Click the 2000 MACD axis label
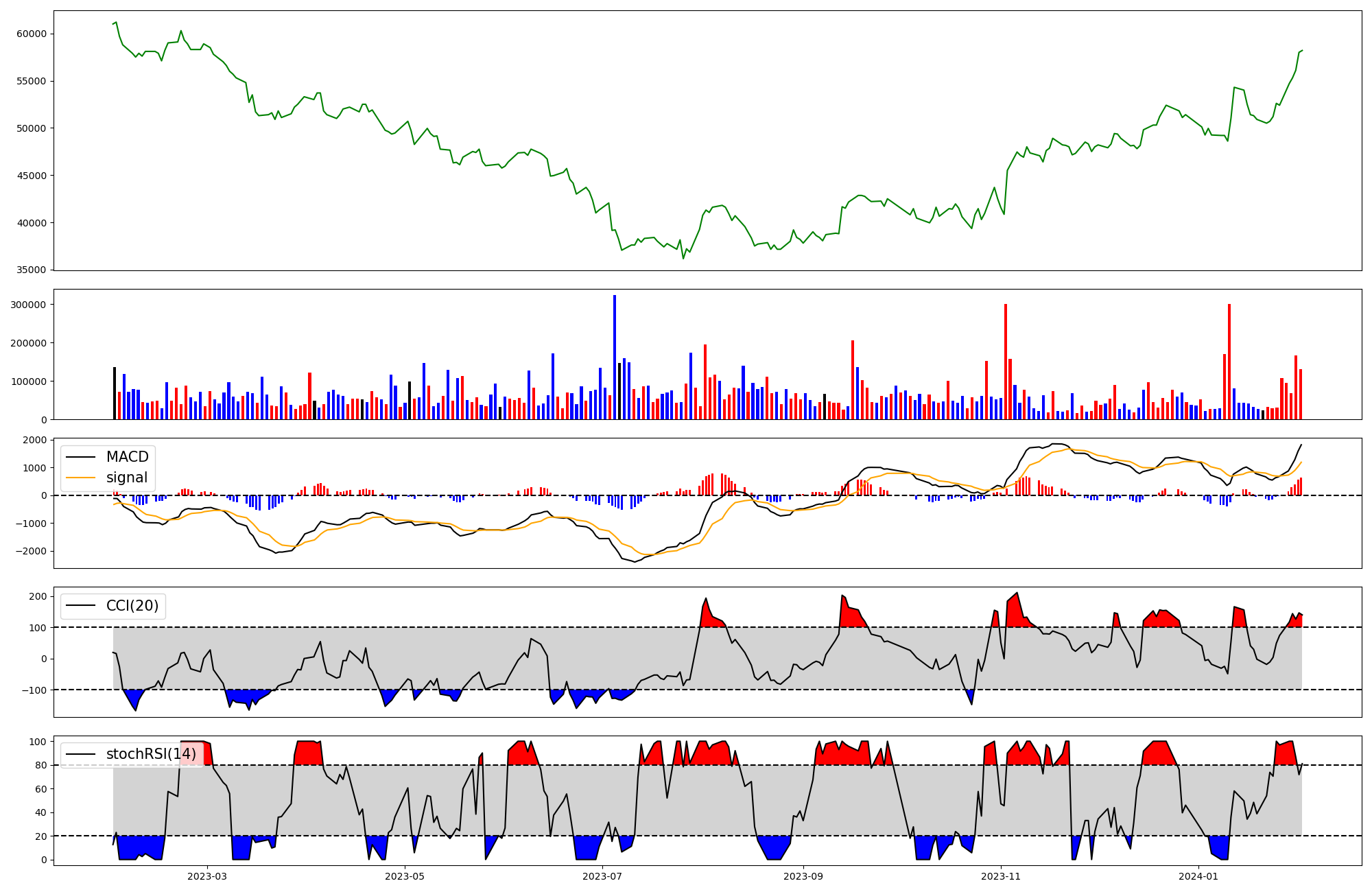This screenshot has height=892, width=1372. (35, 440)
